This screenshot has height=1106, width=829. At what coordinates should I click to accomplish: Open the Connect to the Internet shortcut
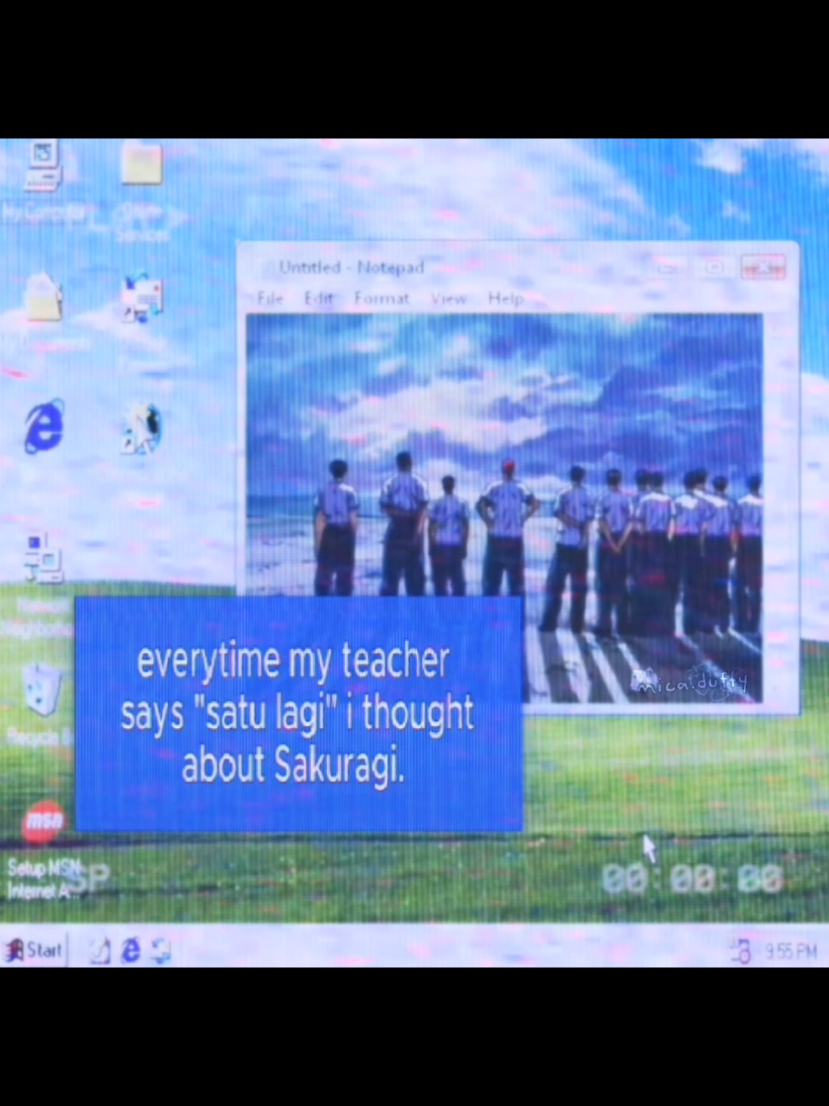(142, 428)
